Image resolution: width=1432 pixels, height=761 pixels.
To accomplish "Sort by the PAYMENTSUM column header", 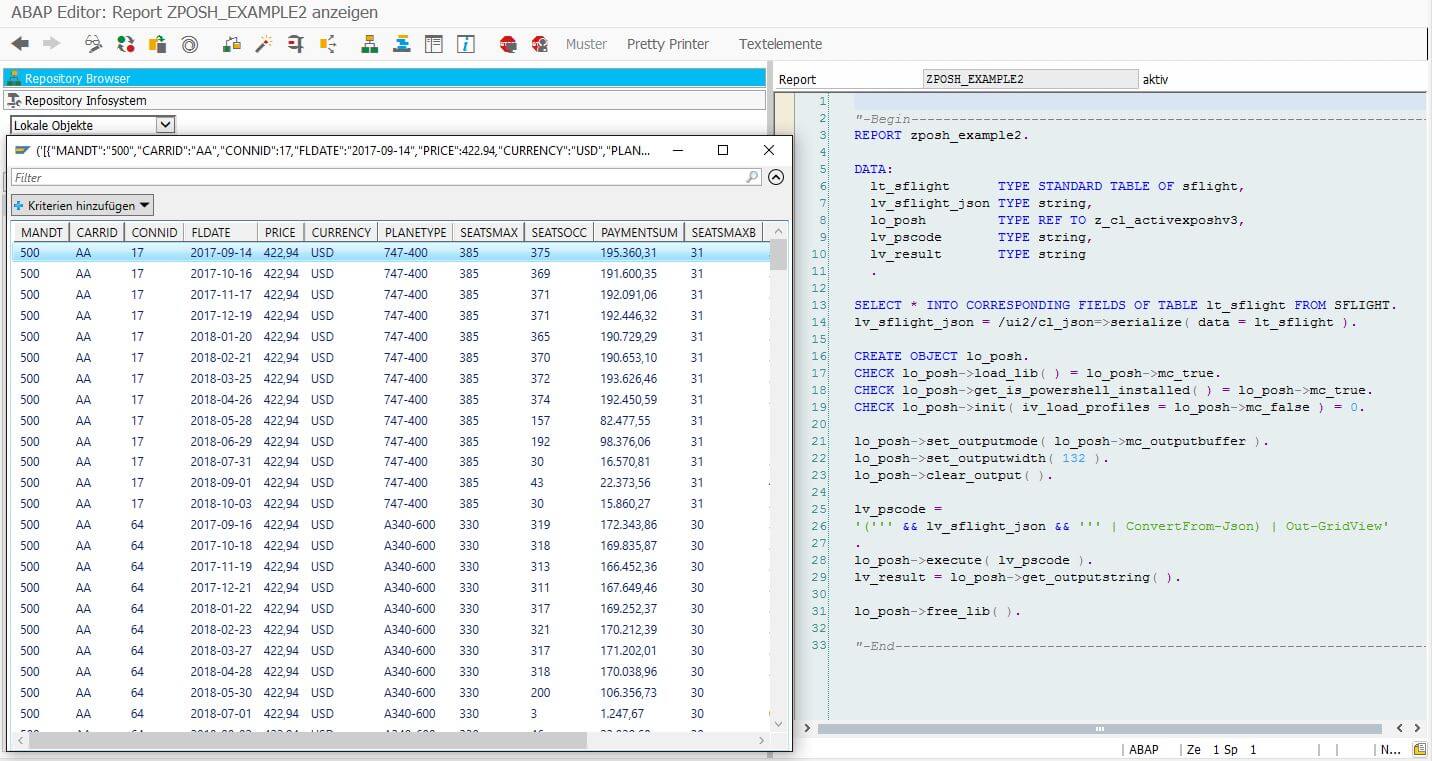I will [638, 232].
